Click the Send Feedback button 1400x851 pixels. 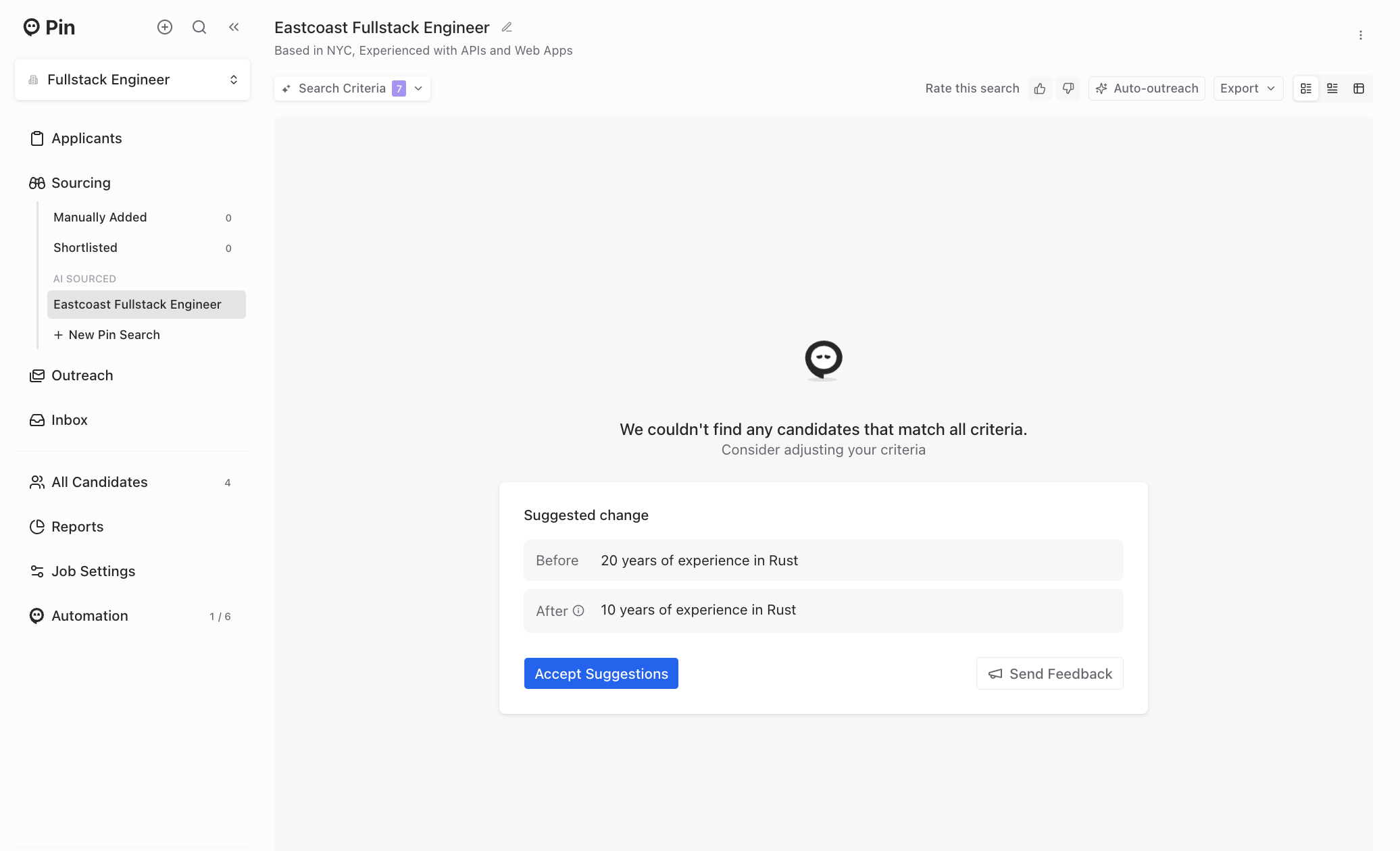coord(1049,673)
